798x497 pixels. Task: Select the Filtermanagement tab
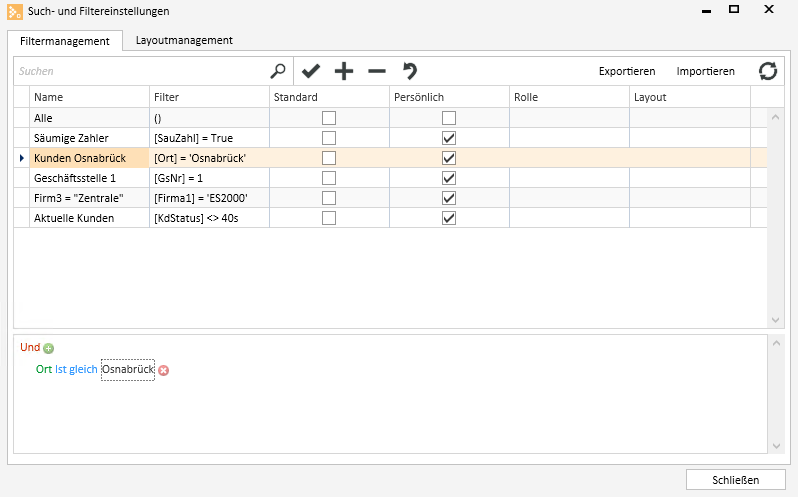(64, 41)
